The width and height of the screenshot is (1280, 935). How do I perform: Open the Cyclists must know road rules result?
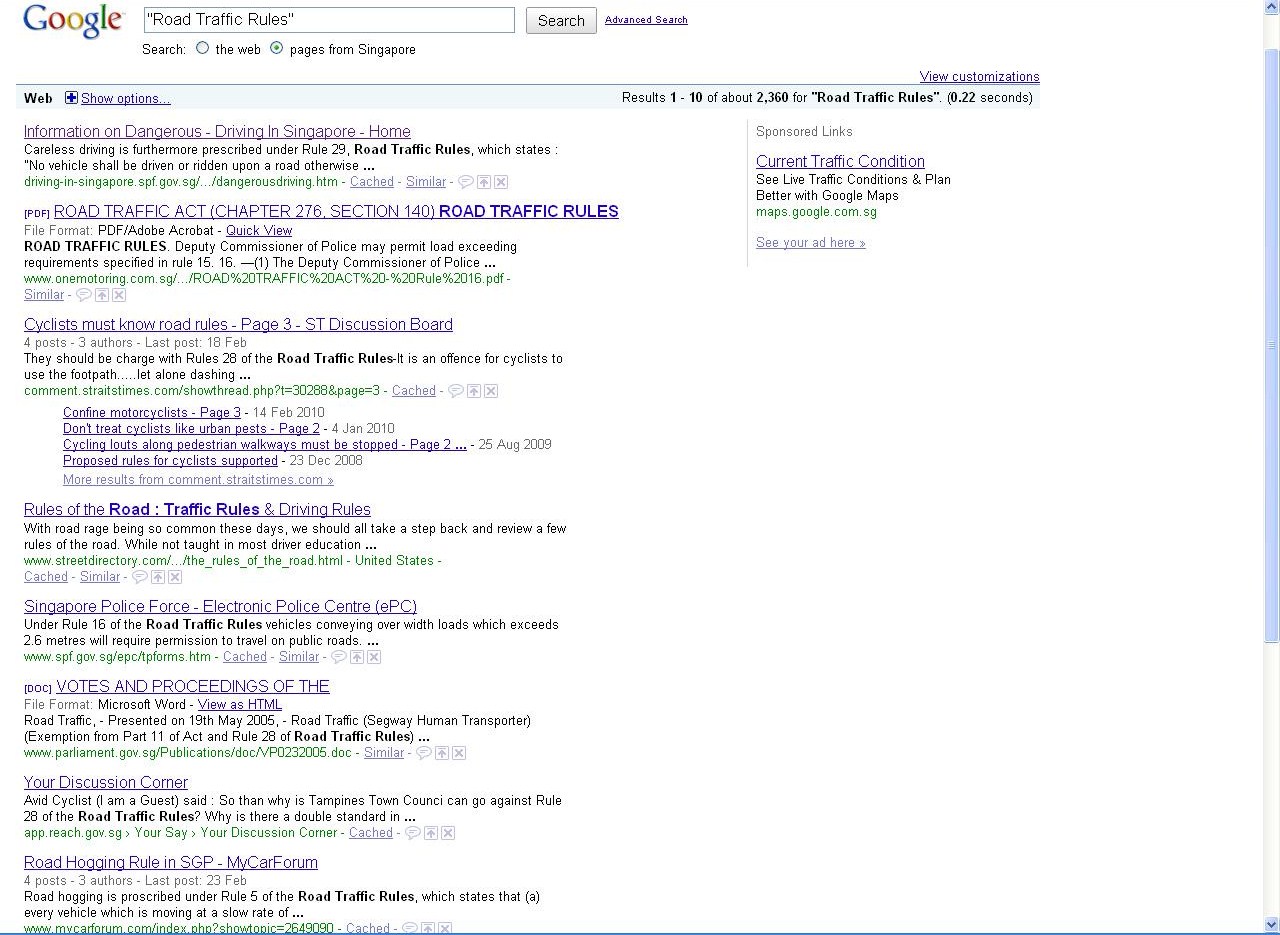(238, 324)
